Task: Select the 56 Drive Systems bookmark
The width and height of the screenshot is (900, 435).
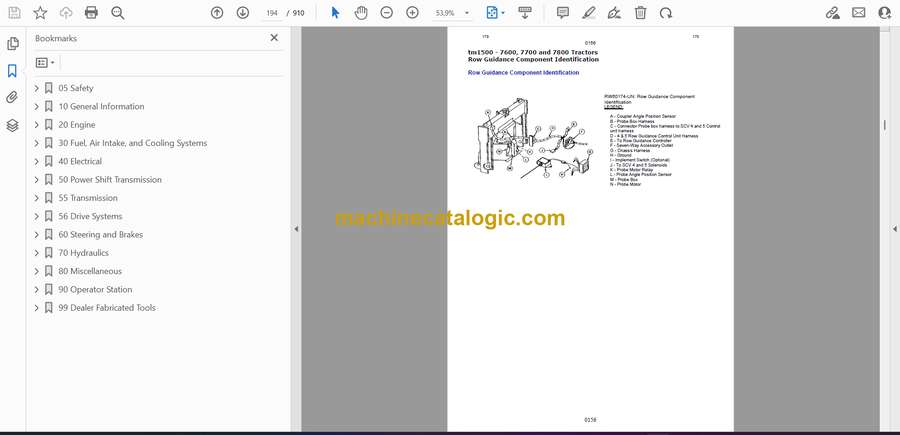Action: coord(90,216)
